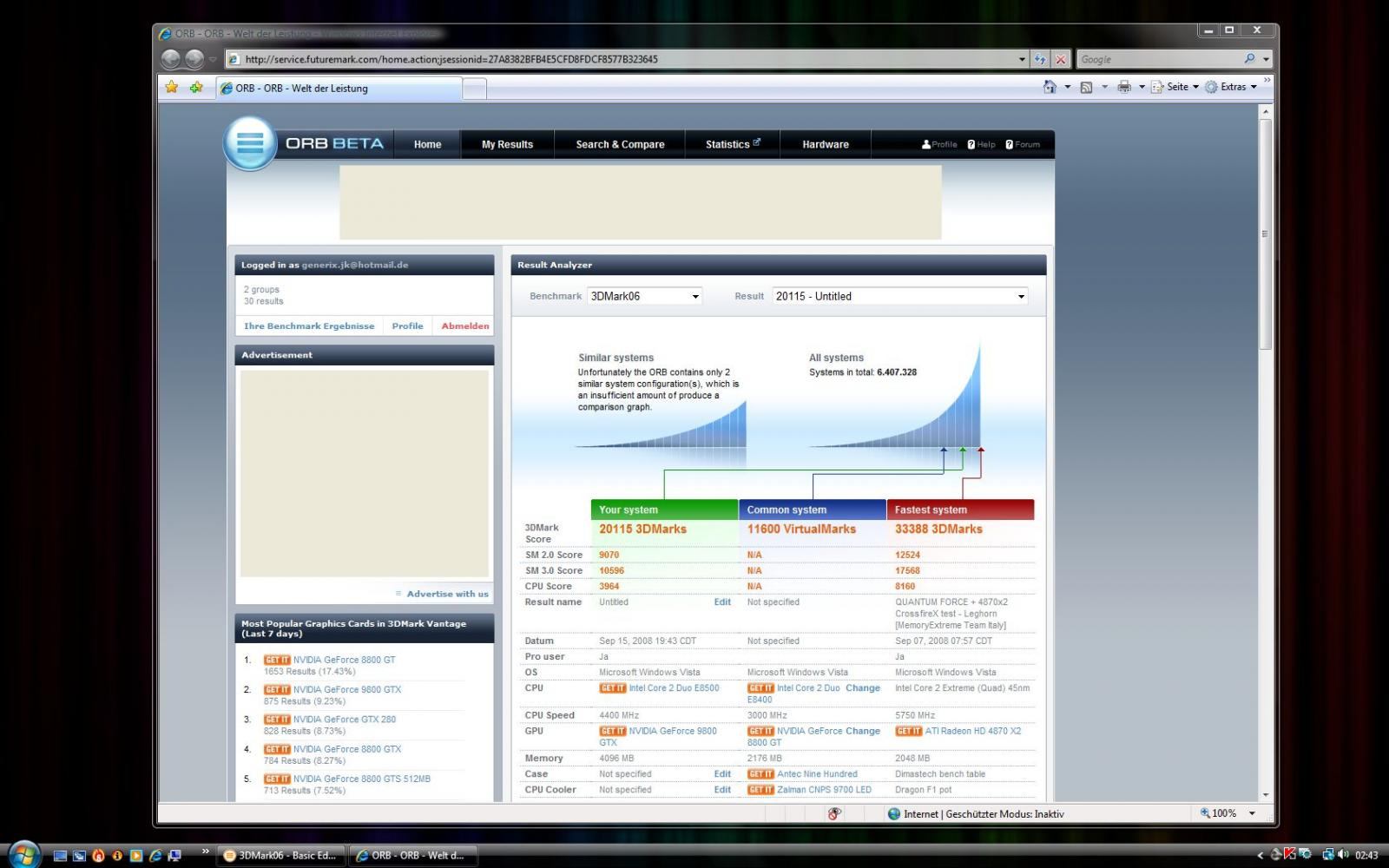Click GET IT badge beside Zalman CNPS 9700 LED
The height and width of the screenshot is (868, 1389).
click(760, 790)
